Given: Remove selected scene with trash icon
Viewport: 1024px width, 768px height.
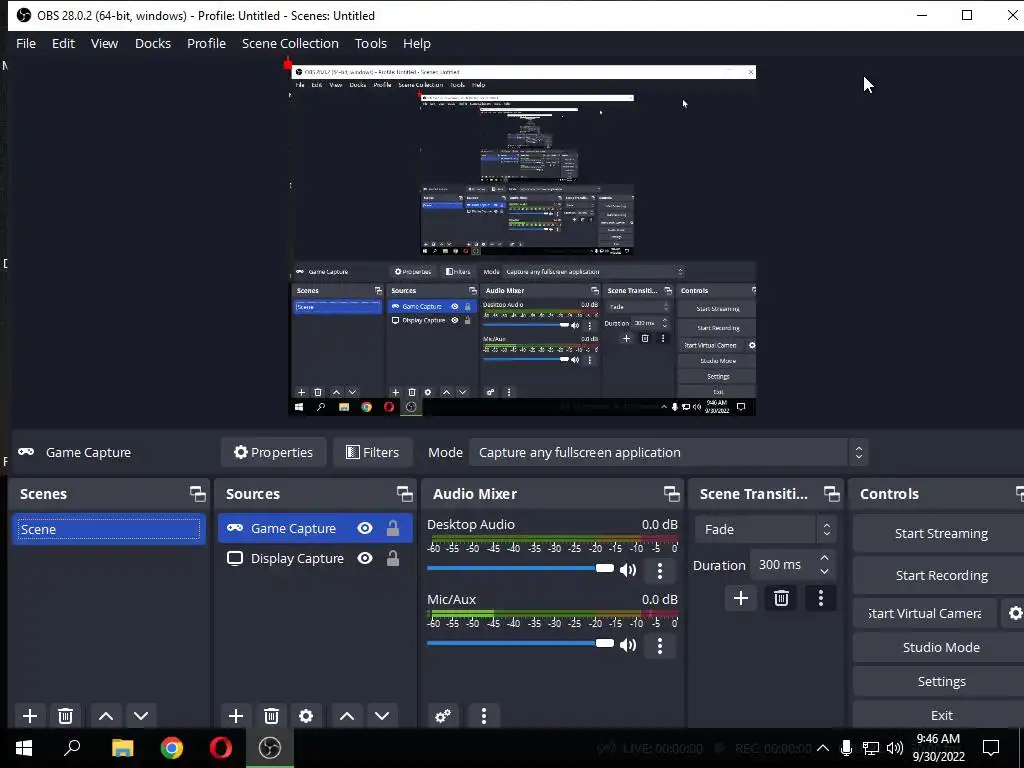Looking at the screenshot, I should point(65,716).
